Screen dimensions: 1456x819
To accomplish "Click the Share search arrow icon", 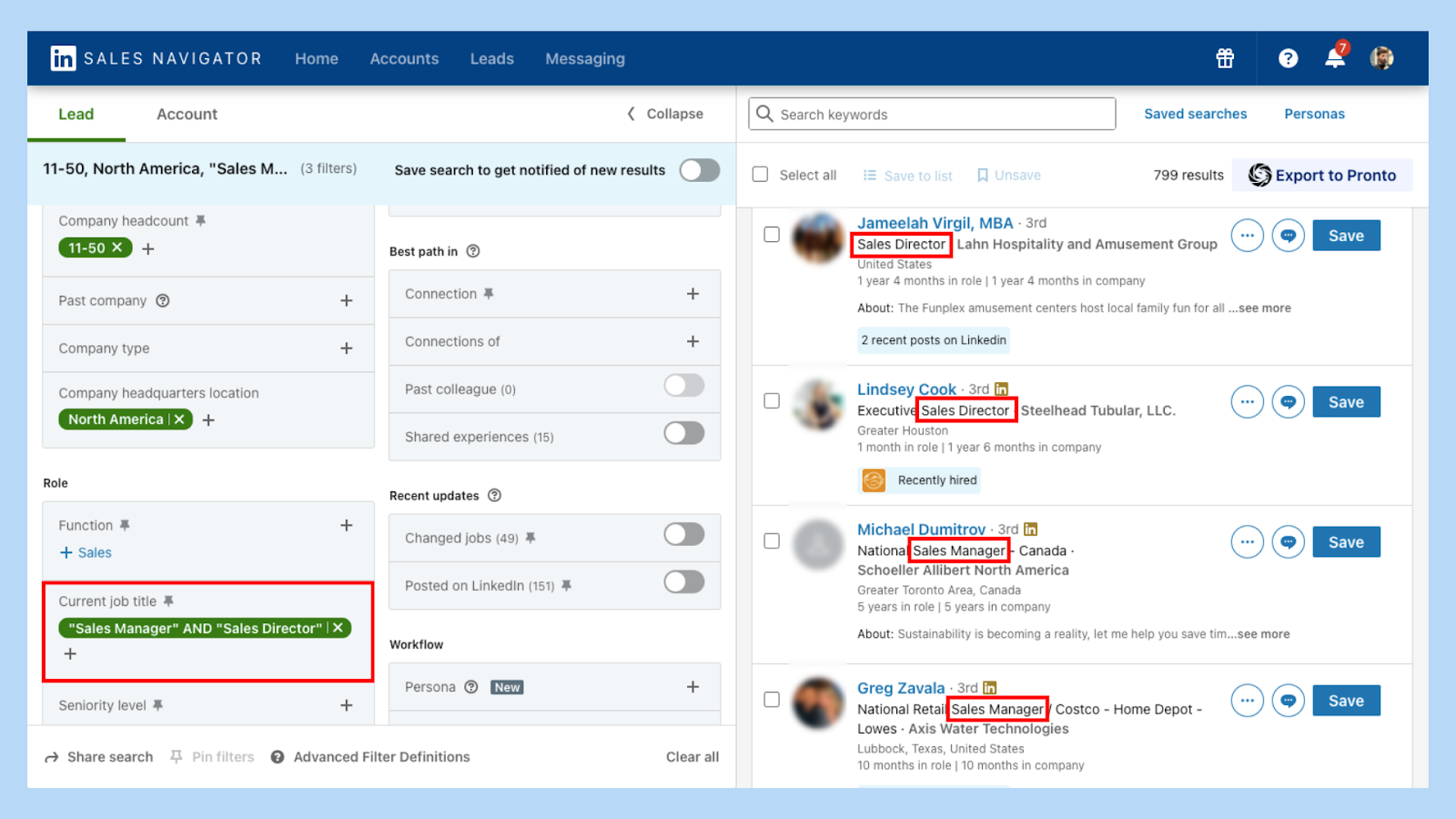I will pos(52,757).
